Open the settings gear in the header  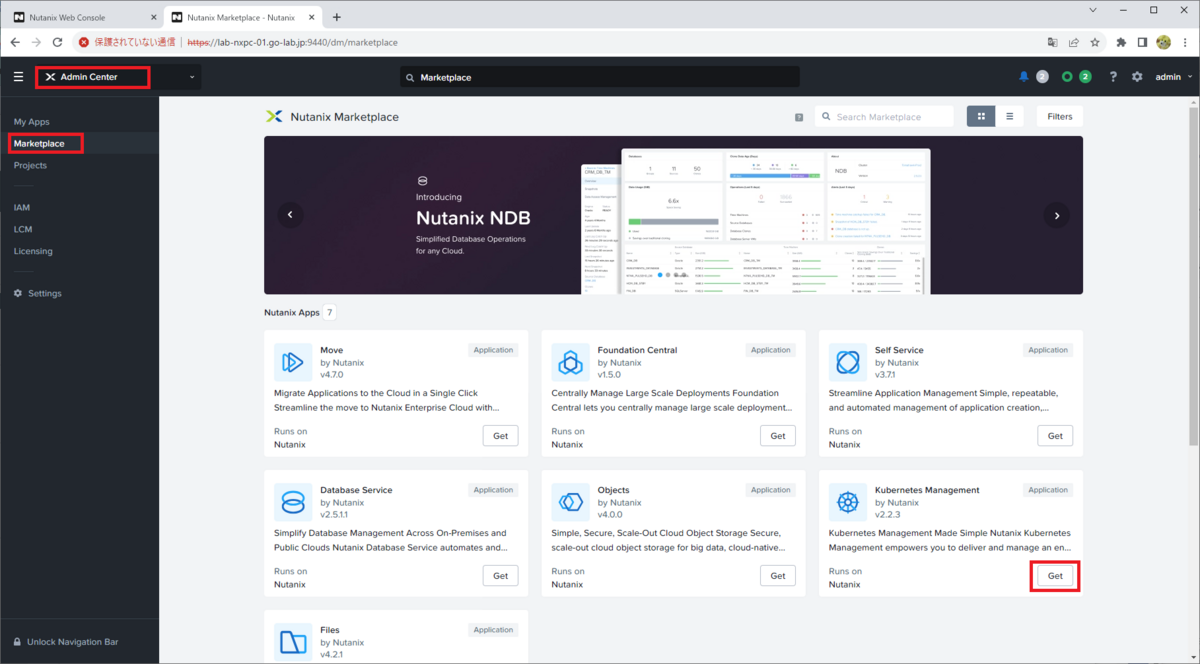[1137, 77]
